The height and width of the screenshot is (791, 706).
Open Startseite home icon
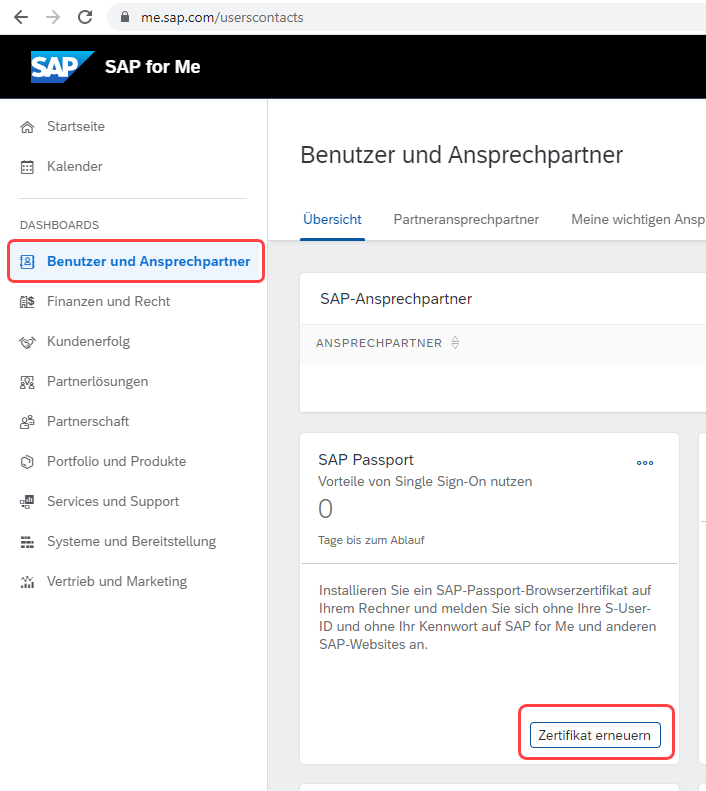[27, 127]
